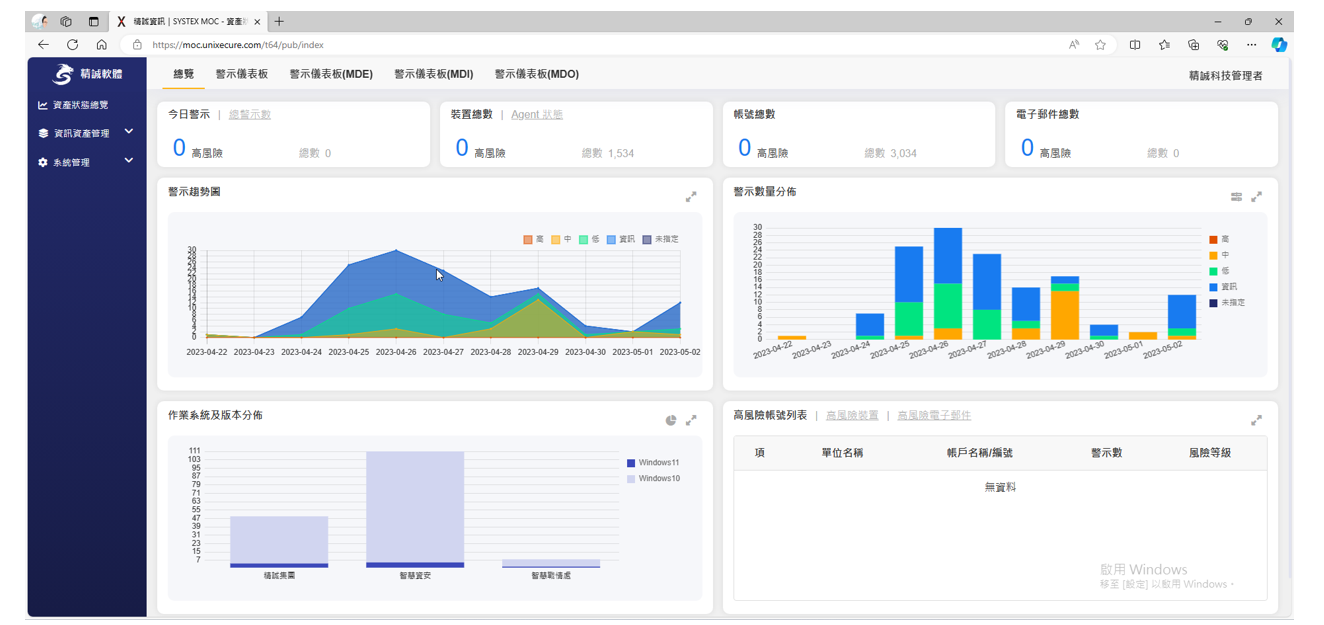
Task: Open the 高風險電子郵件 link
Action: tap(934, 415)
